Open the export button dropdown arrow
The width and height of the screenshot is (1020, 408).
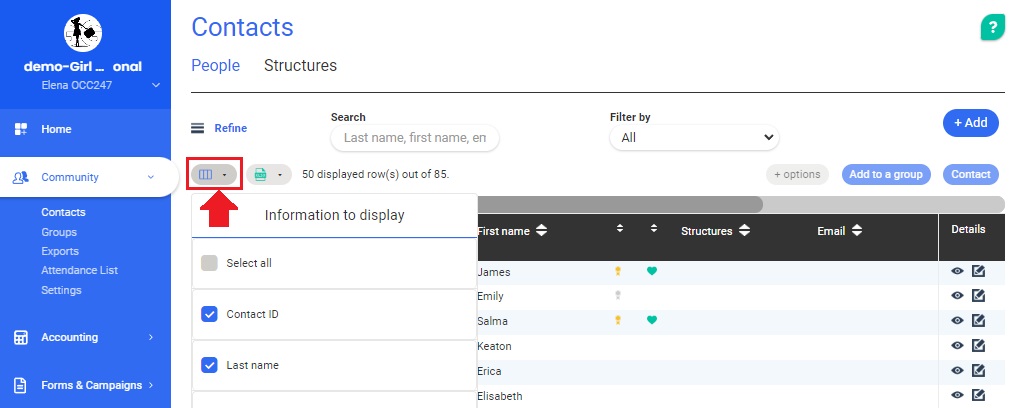pos(280,175)
